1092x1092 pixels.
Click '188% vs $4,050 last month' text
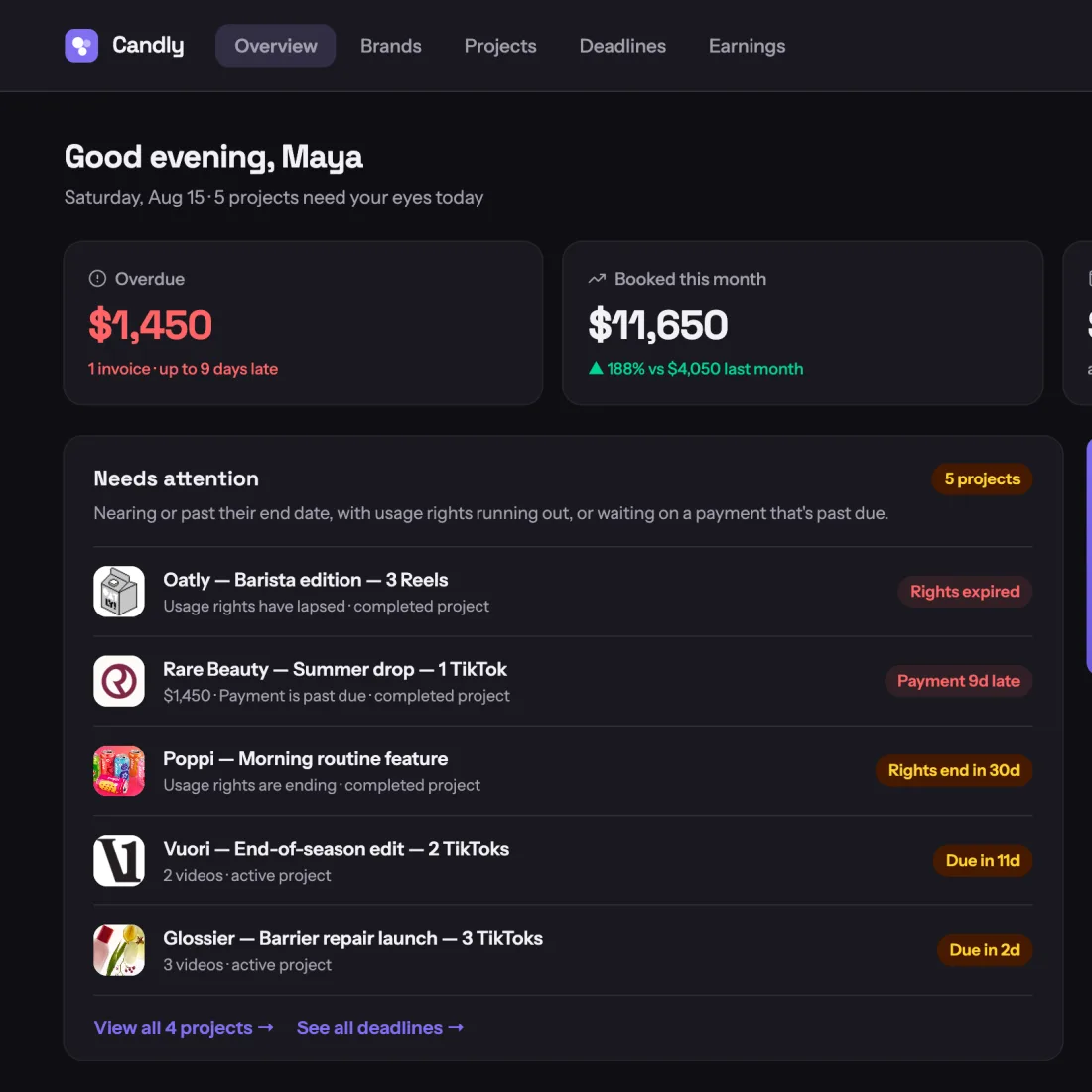pos(705,369)
